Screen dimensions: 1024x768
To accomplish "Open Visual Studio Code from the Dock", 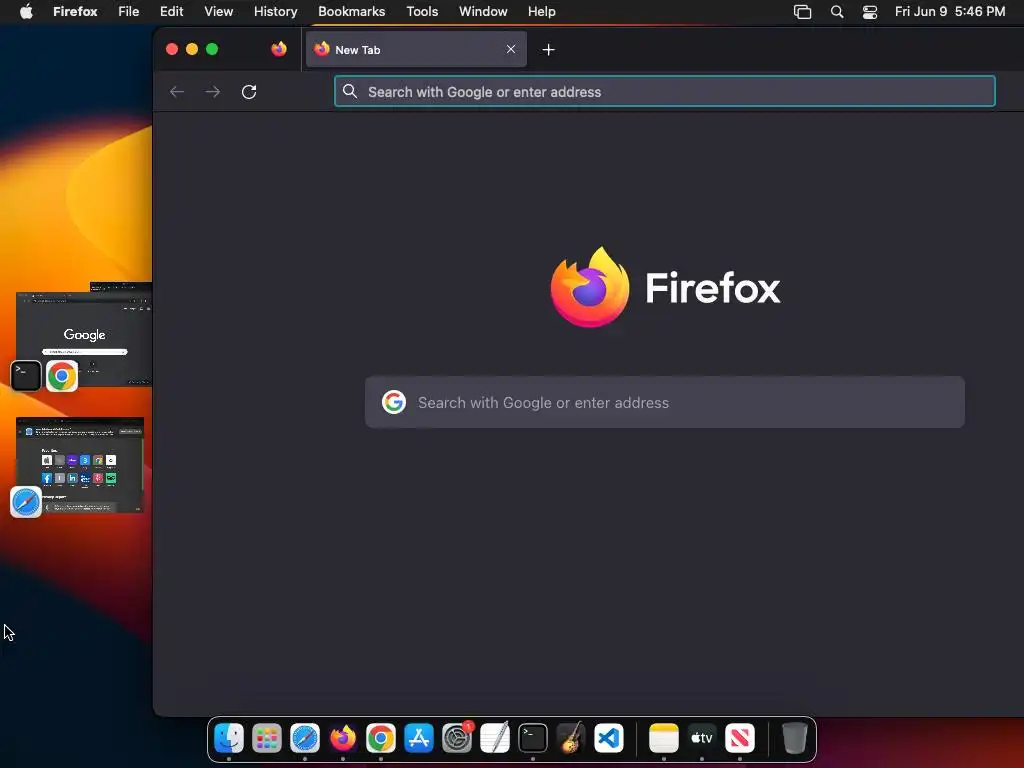I will (609, 739).
